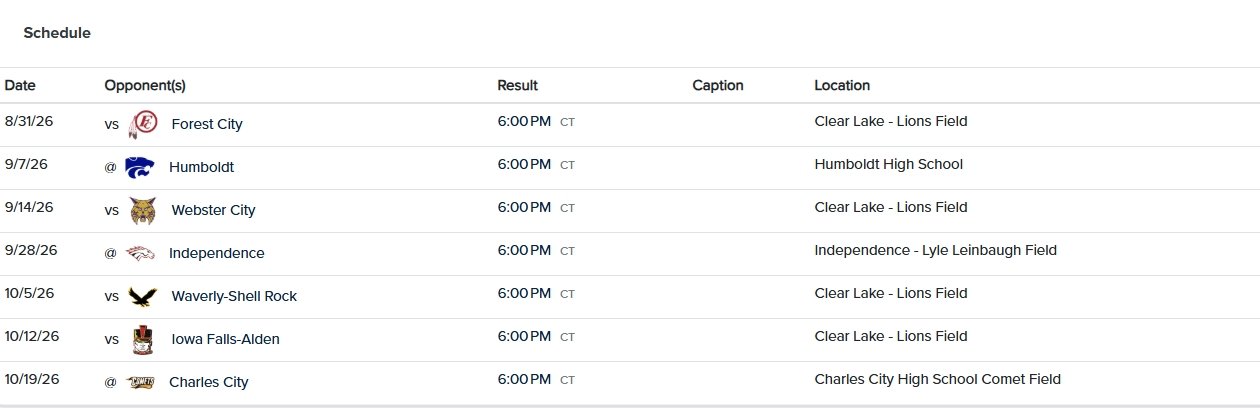The height and width of the screenshot is (408, 1260).
Task: Open the Waverly-Shell Rock team link
Action: [234, 296]
